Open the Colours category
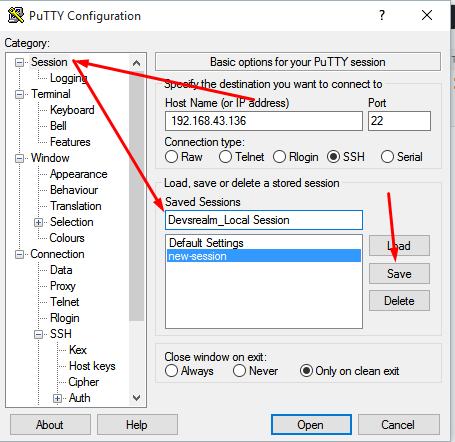Image resolution: width=455 pixels, height=442 pixels. pyautogui.click(x=67, y=238)
